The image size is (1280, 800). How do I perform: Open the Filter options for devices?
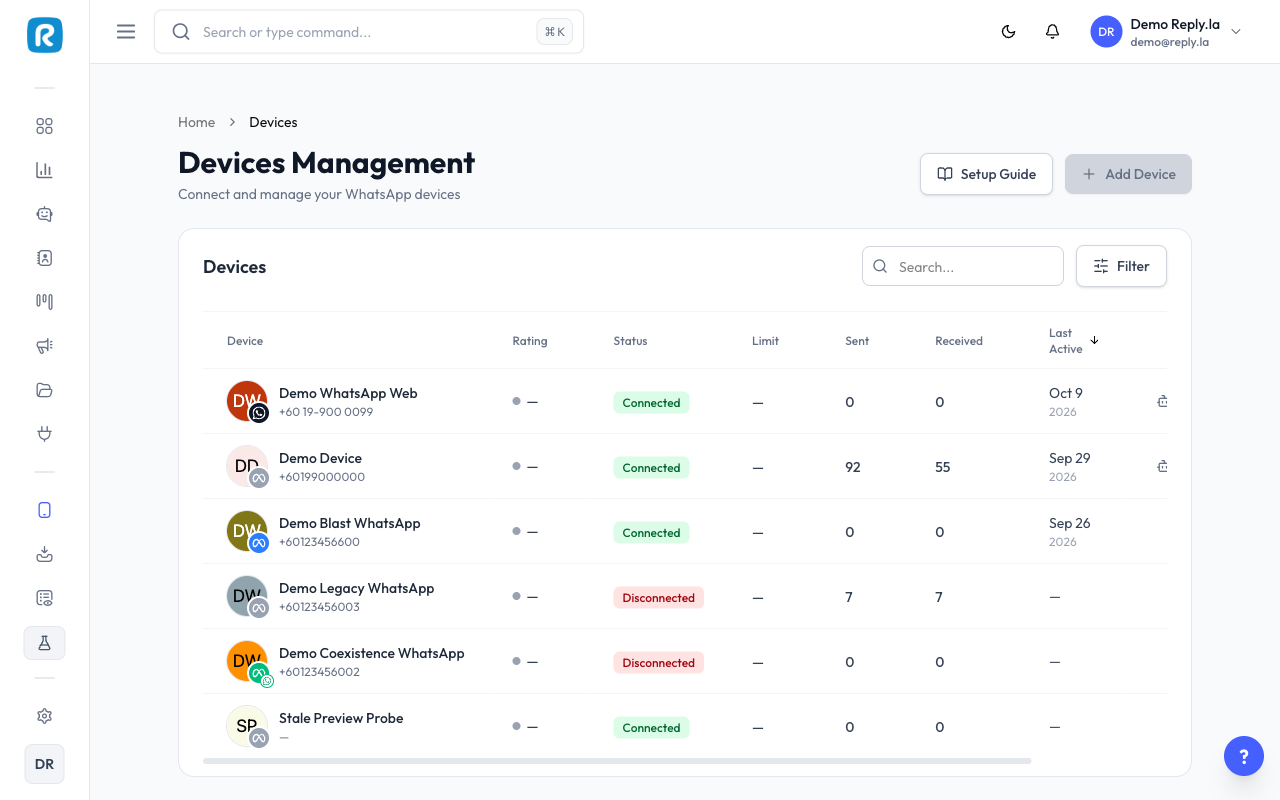1121,266
